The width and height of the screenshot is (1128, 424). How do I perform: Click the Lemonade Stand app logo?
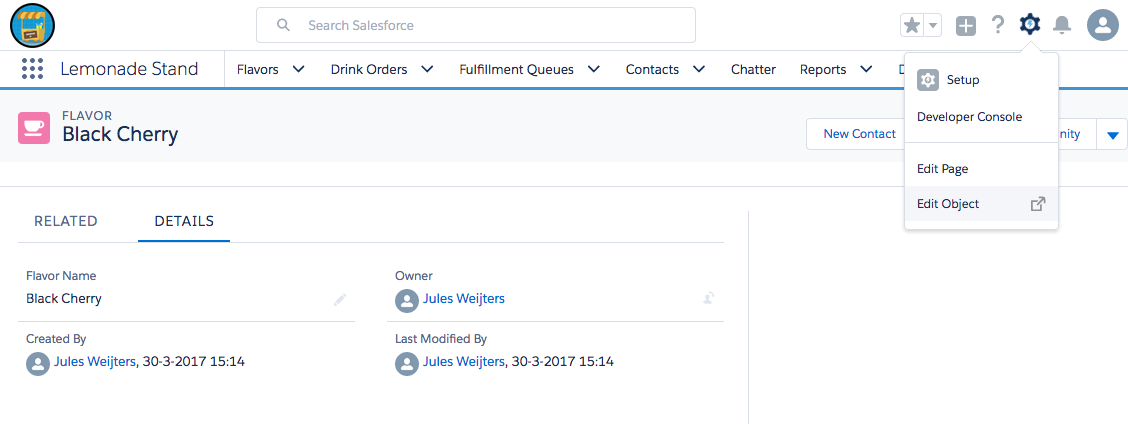(32, 25)
